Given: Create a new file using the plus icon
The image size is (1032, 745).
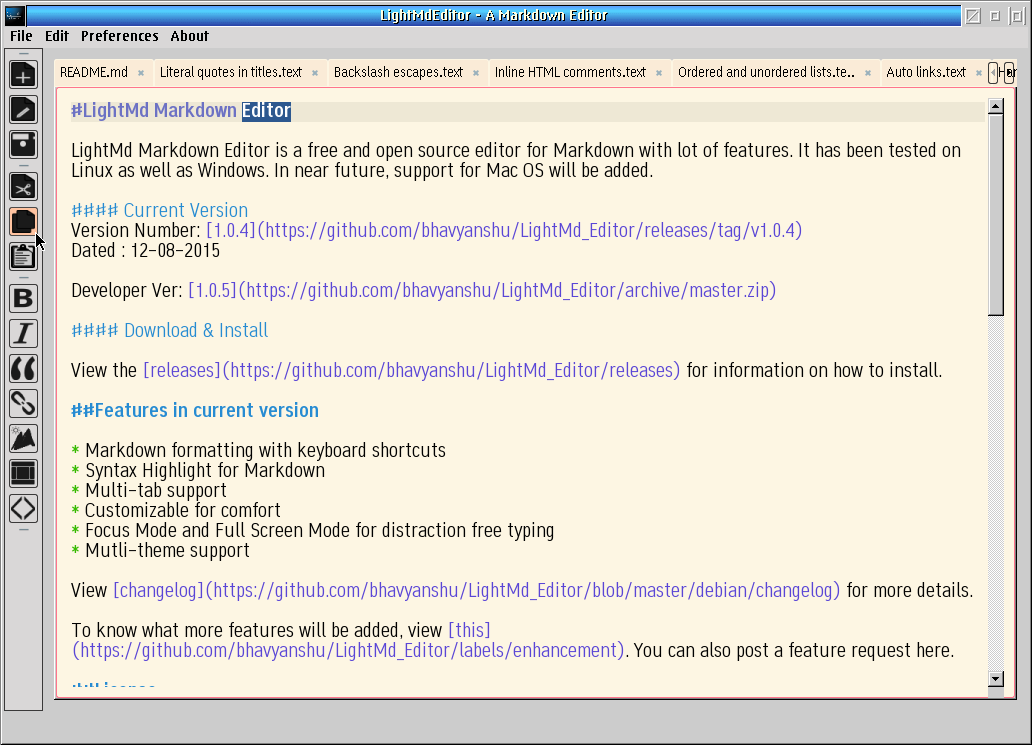Looking at the screenshot, I should point(22,73).
